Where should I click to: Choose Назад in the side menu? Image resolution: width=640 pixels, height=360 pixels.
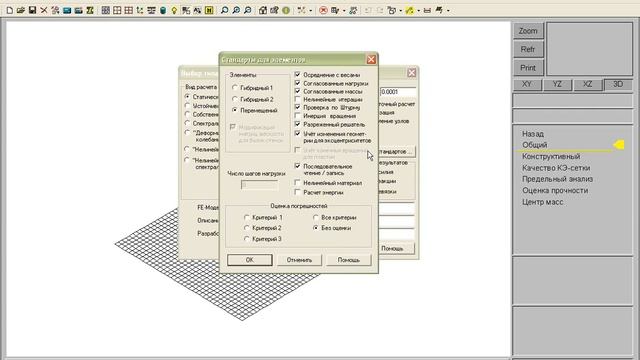[x=533, y=134]
